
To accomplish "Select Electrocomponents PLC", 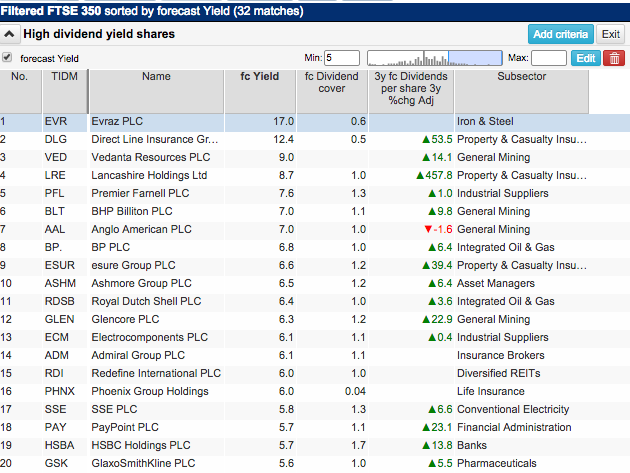I will [x=149, y=338].
